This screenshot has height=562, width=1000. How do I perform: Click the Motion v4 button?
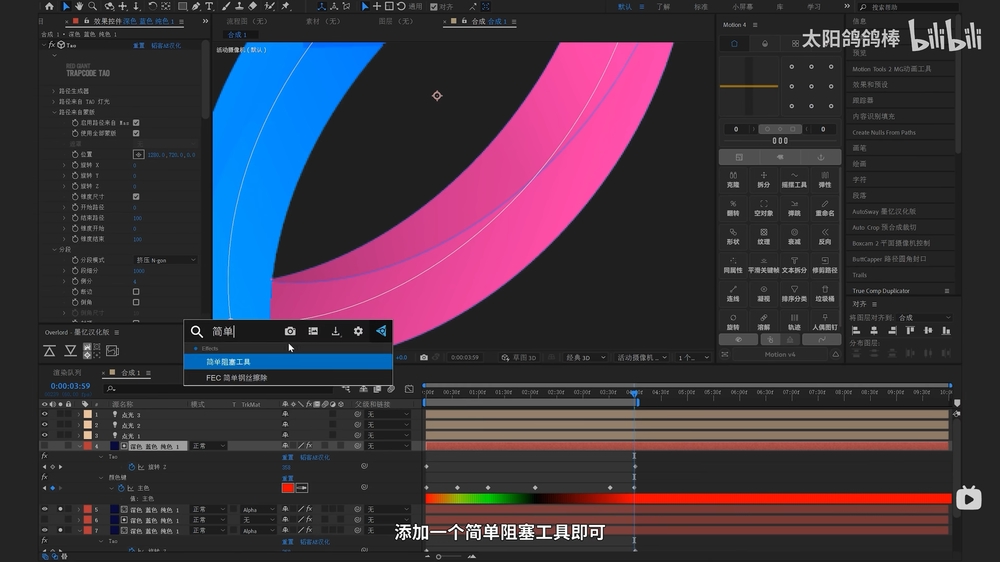pyautogui.click(x=779, y=354)
